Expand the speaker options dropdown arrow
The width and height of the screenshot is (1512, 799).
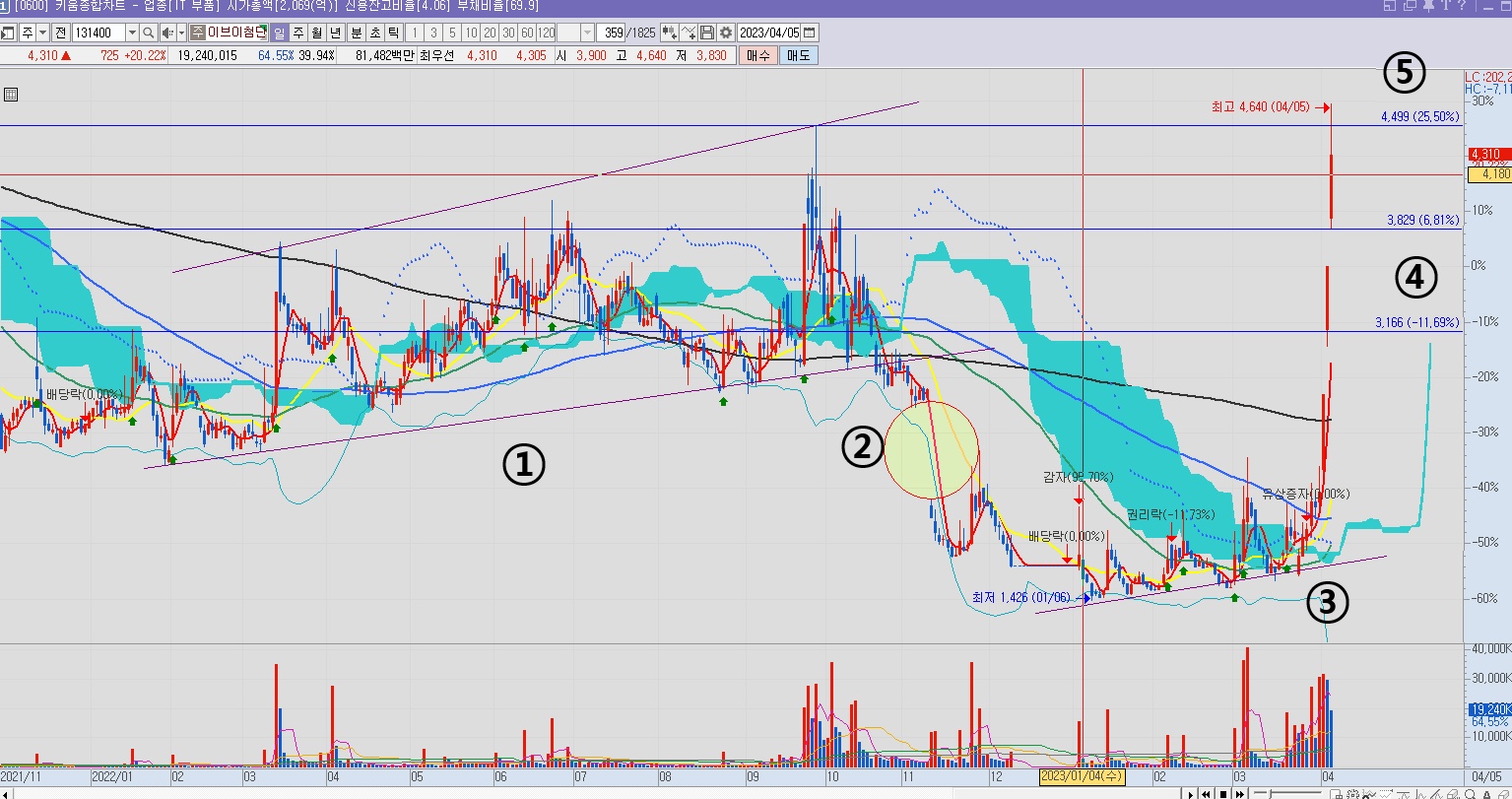(181, 33)
